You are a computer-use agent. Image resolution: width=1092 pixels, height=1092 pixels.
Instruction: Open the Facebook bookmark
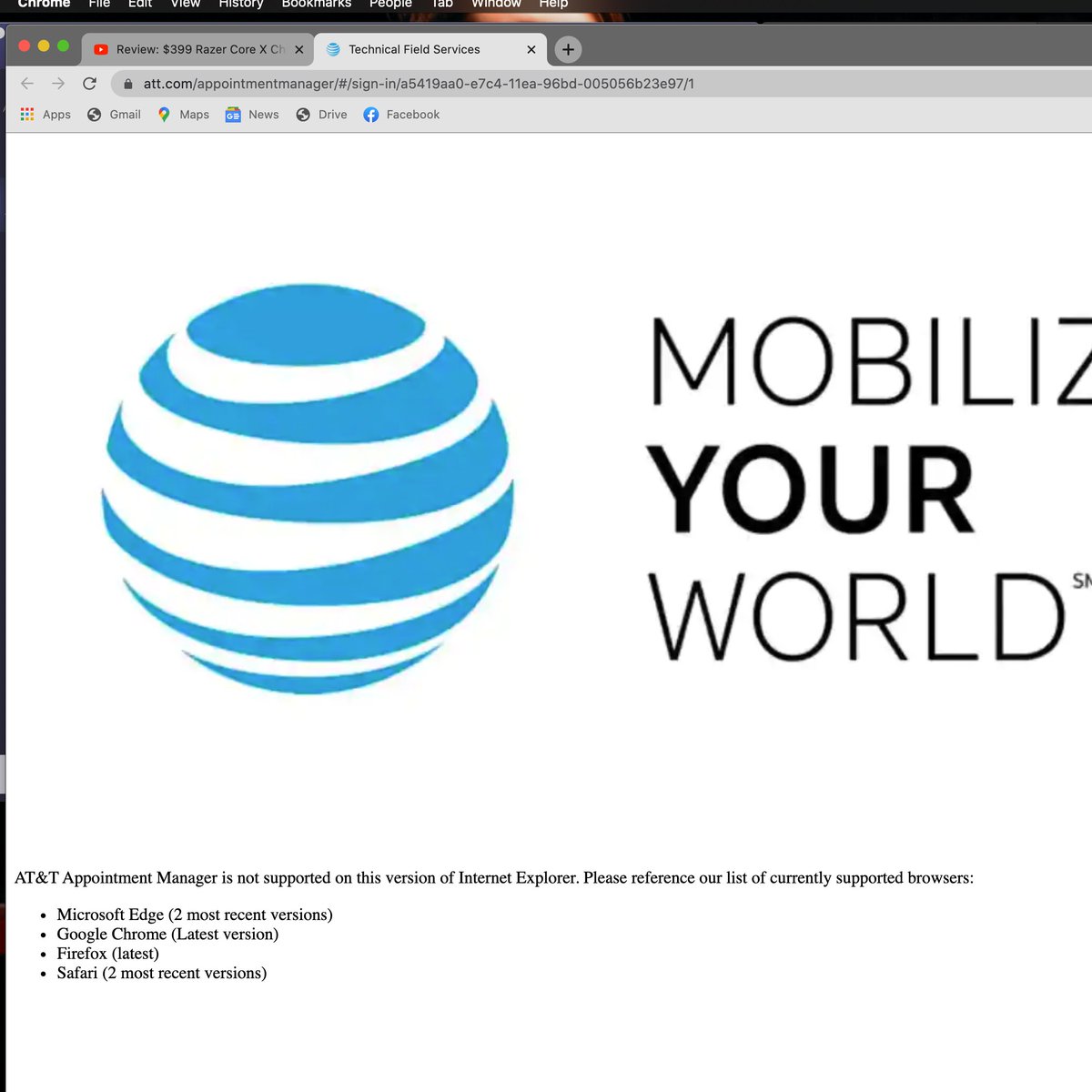pos(401,115)
